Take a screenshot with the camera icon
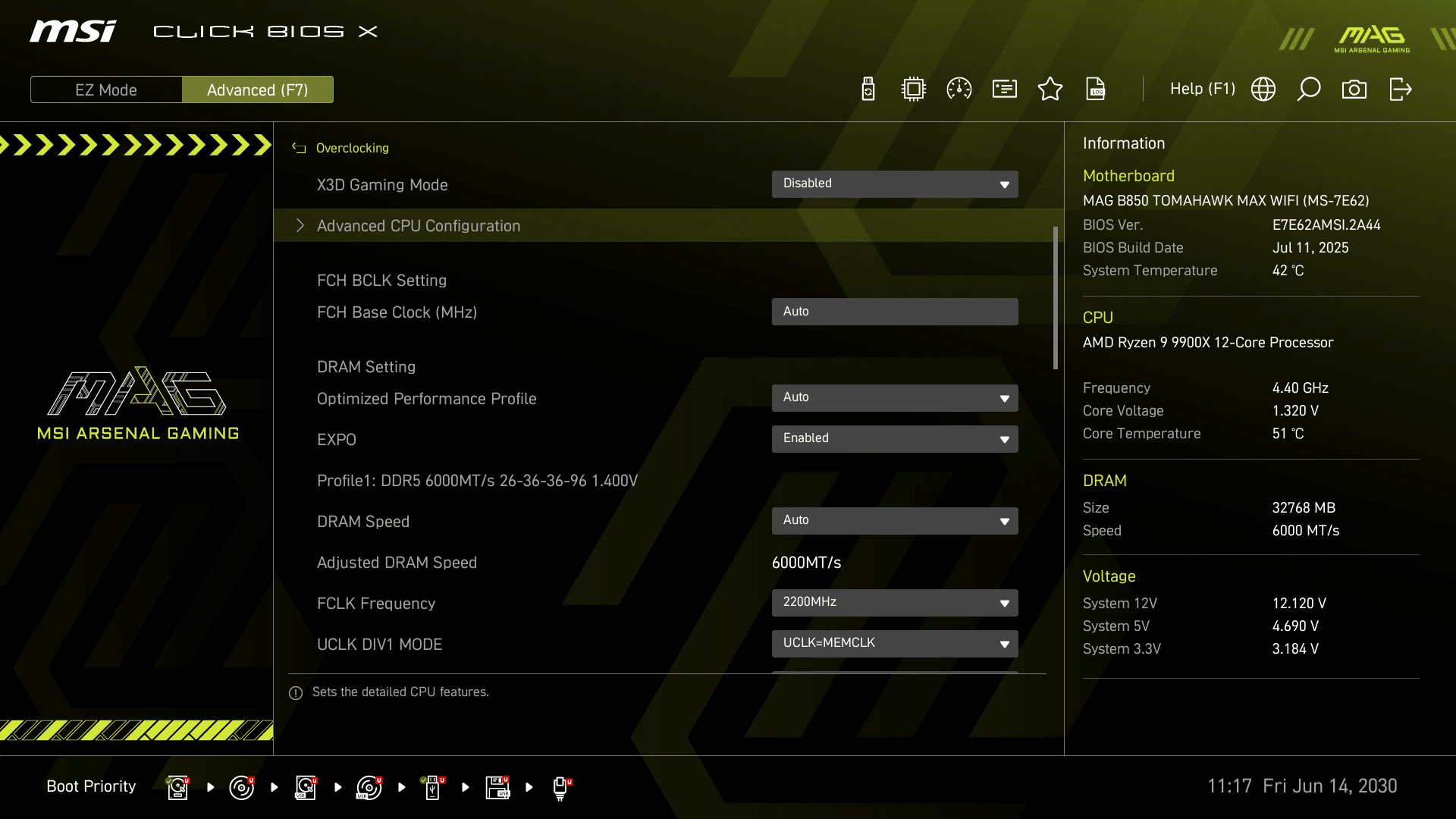The height and width of the screenshot is (819, 1456). (x=1354, y=89)
